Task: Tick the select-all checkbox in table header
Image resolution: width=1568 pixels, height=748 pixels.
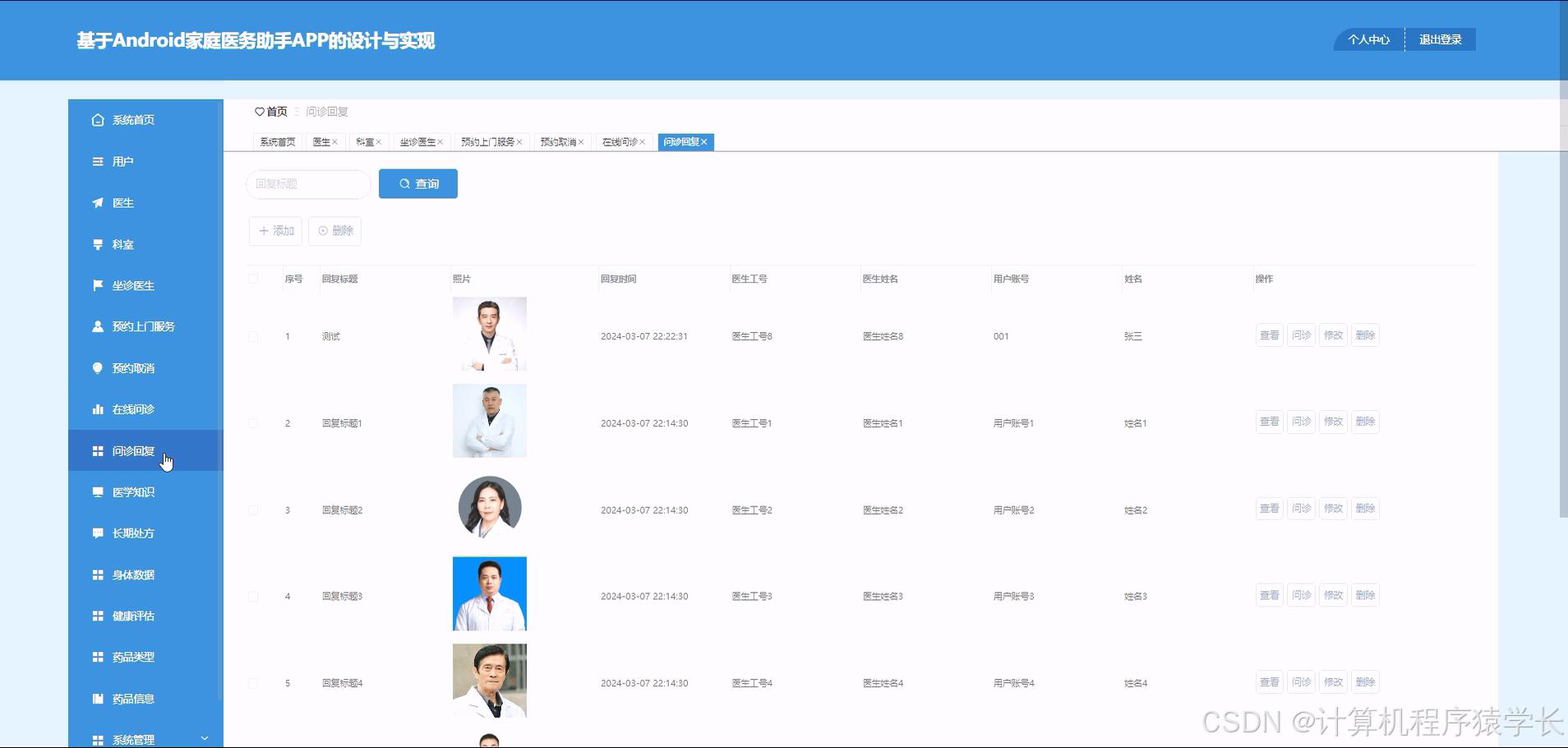Action: click(253, 279)
